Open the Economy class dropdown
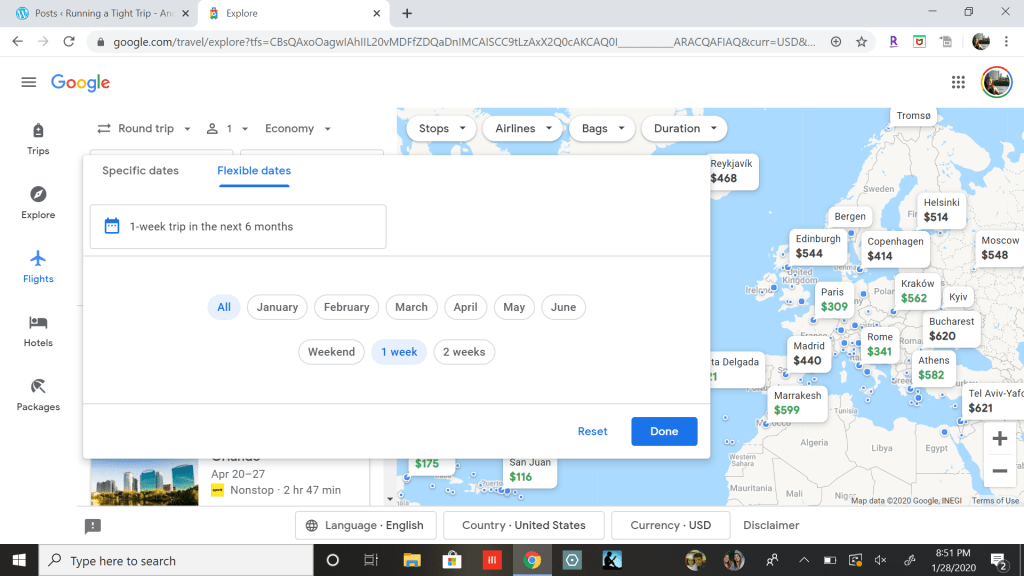 pos(298,129)
